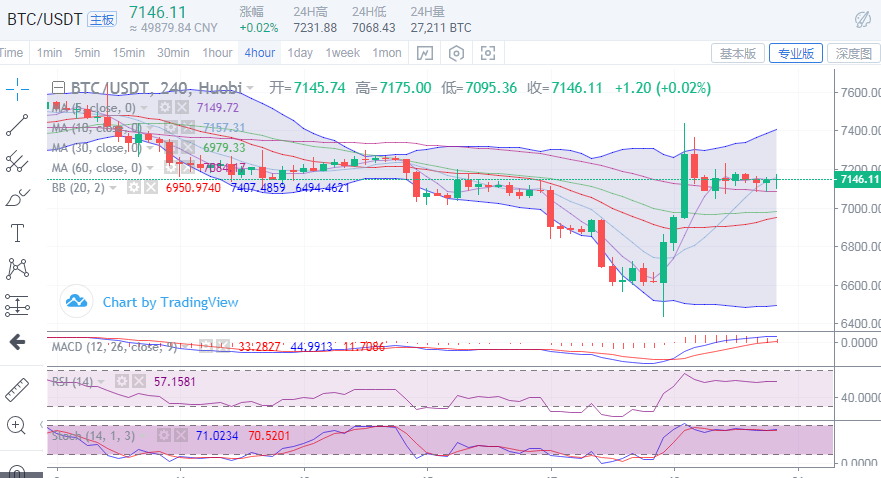
Task: Expand MA (30, close, 0) dropdown arrow
Action: pyautogui.click(x=149, y=148)
